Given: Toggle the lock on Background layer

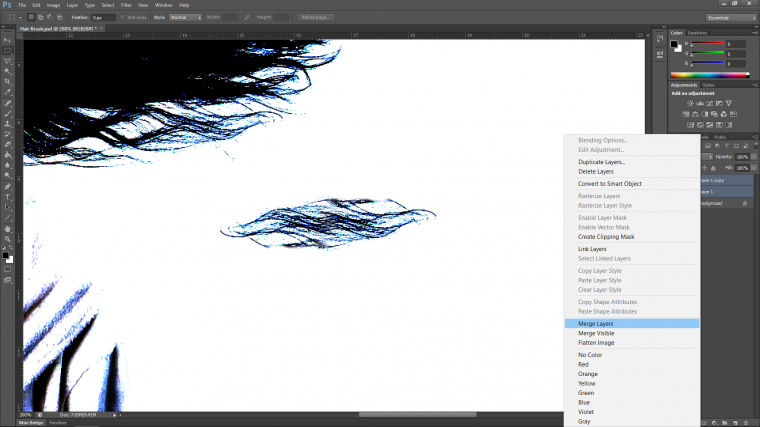Looking at the screenshot, I should tap(745, 204).
